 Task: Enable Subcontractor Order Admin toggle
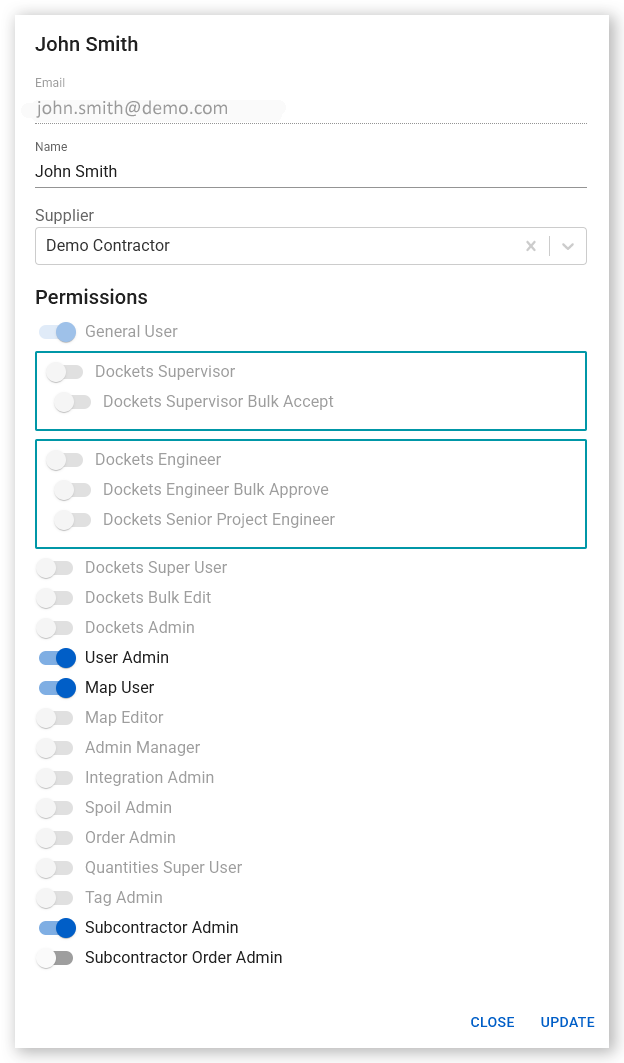tap(54, 957)
